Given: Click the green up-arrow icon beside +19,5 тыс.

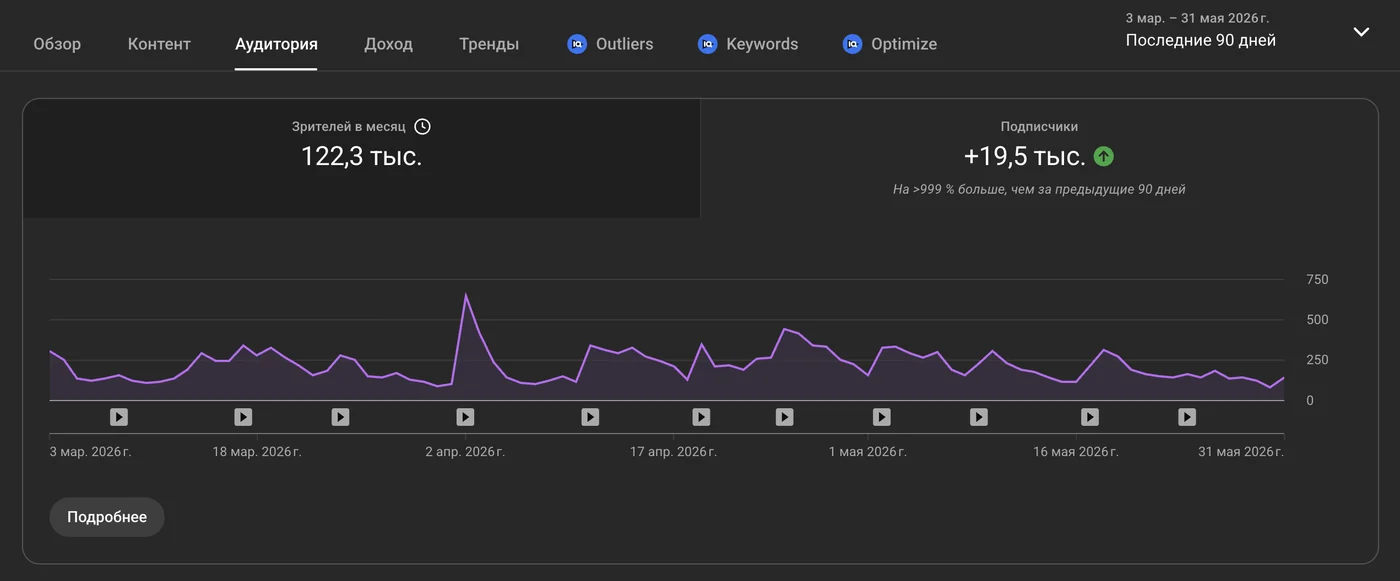Looking at the screenshot, I should click(1103, 157).
